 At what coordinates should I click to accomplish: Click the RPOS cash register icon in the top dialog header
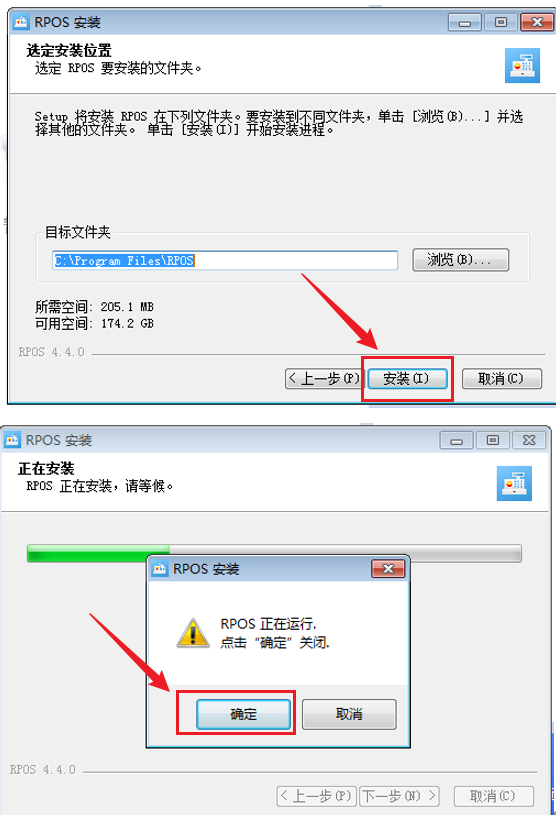(522, 65)
